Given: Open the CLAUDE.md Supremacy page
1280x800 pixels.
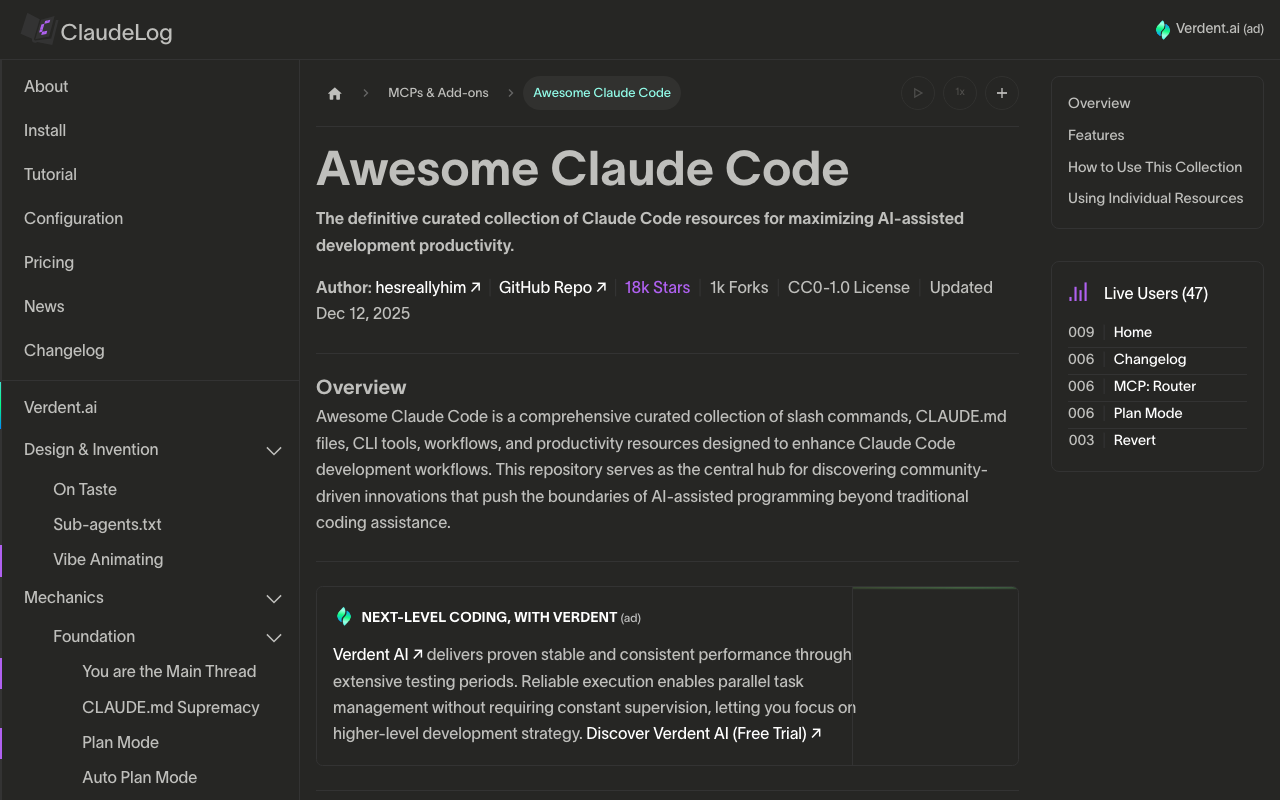Looking at the screenshot, I should pos(170,707).
